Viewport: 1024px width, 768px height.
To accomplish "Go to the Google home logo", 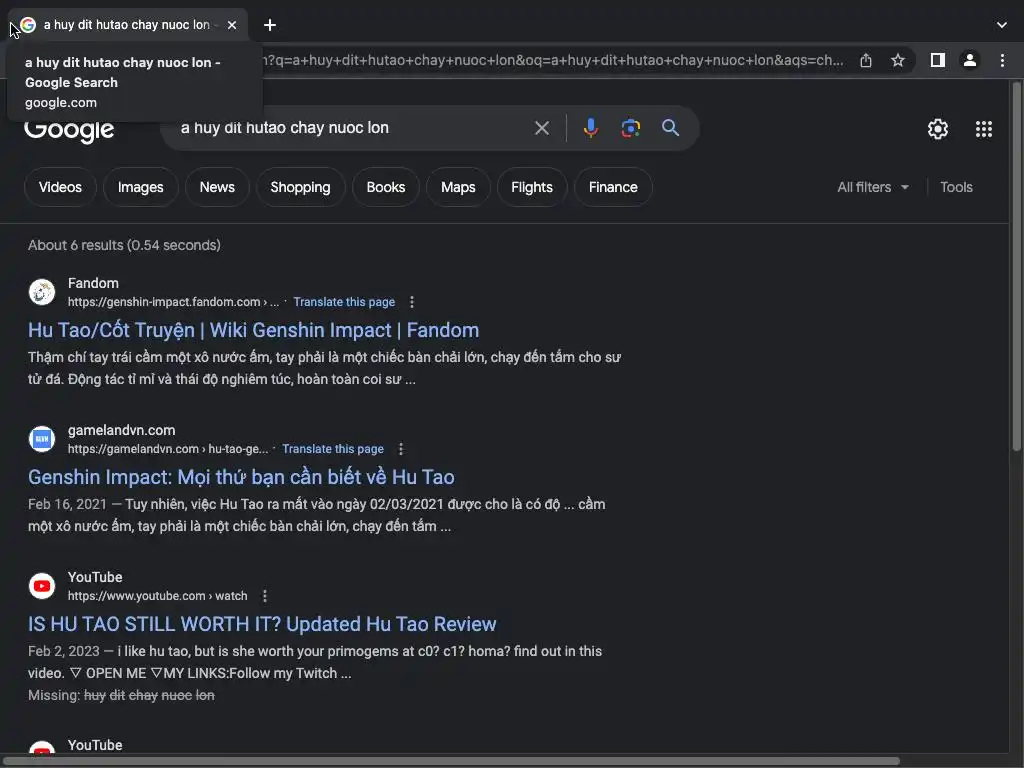I will click(69, 130).
